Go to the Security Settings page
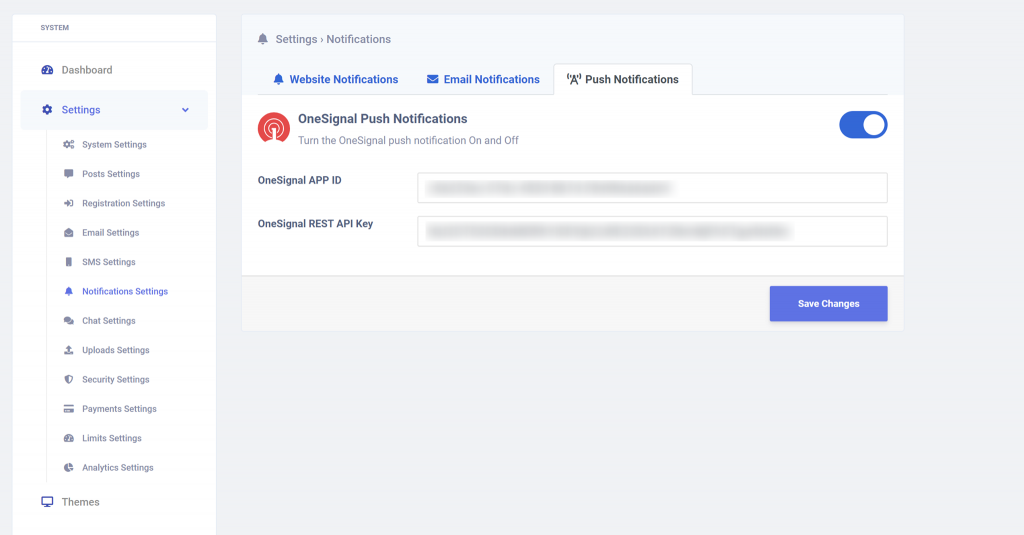 [116, 380]
